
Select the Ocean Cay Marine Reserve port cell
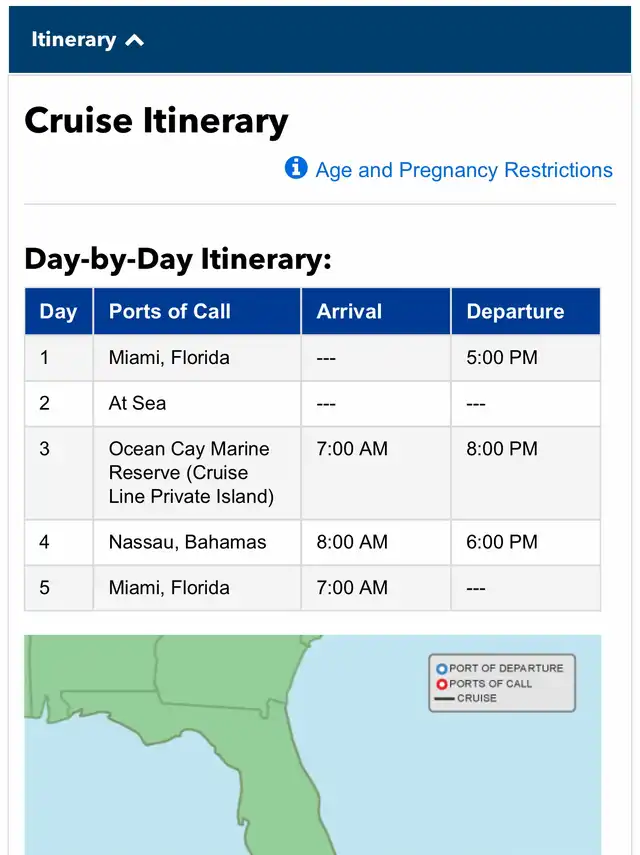click(x=190, y=473)
